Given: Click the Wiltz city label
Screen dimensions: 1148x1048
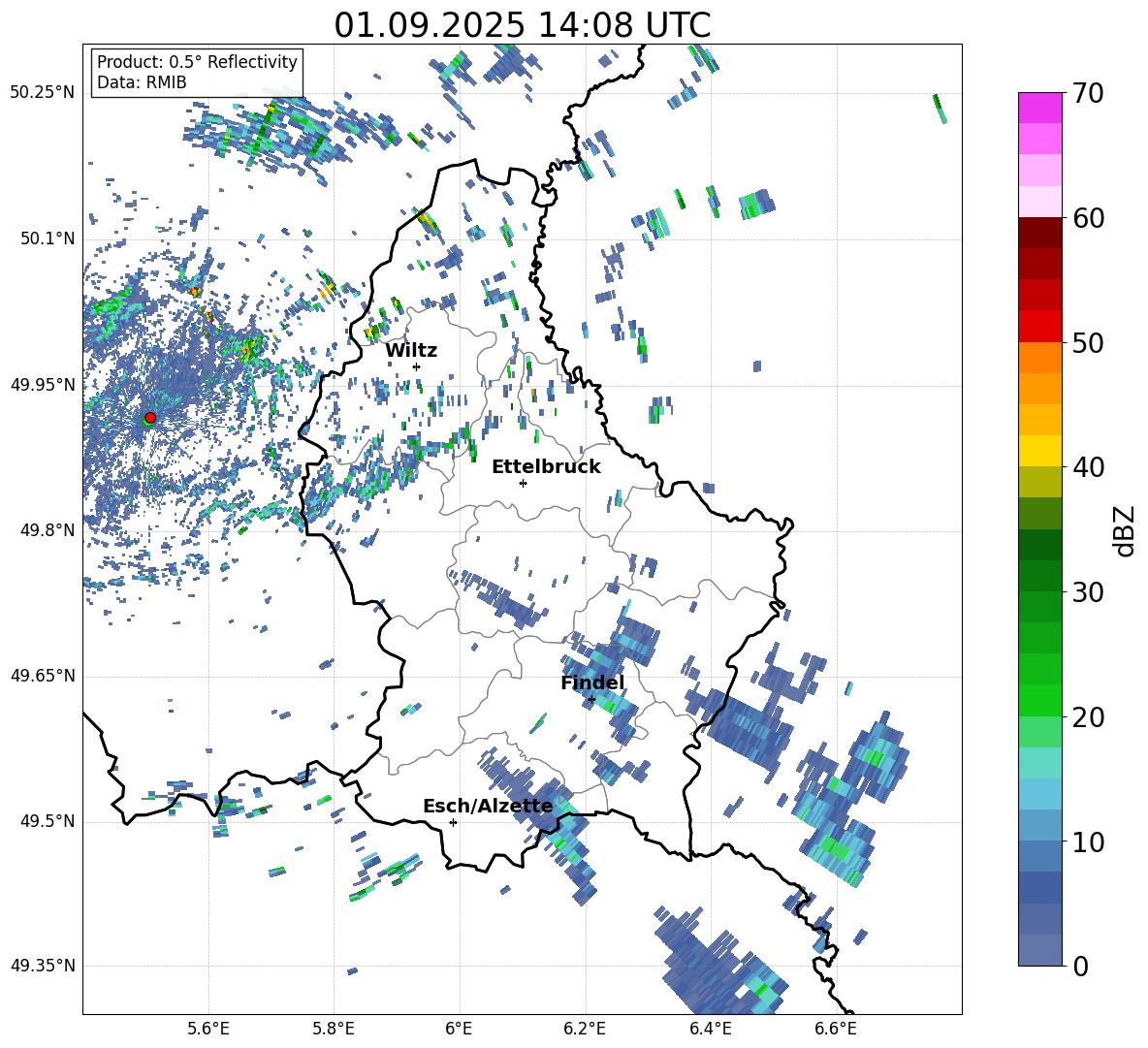Looking at the screenshot, I should (x=411, y=351).
